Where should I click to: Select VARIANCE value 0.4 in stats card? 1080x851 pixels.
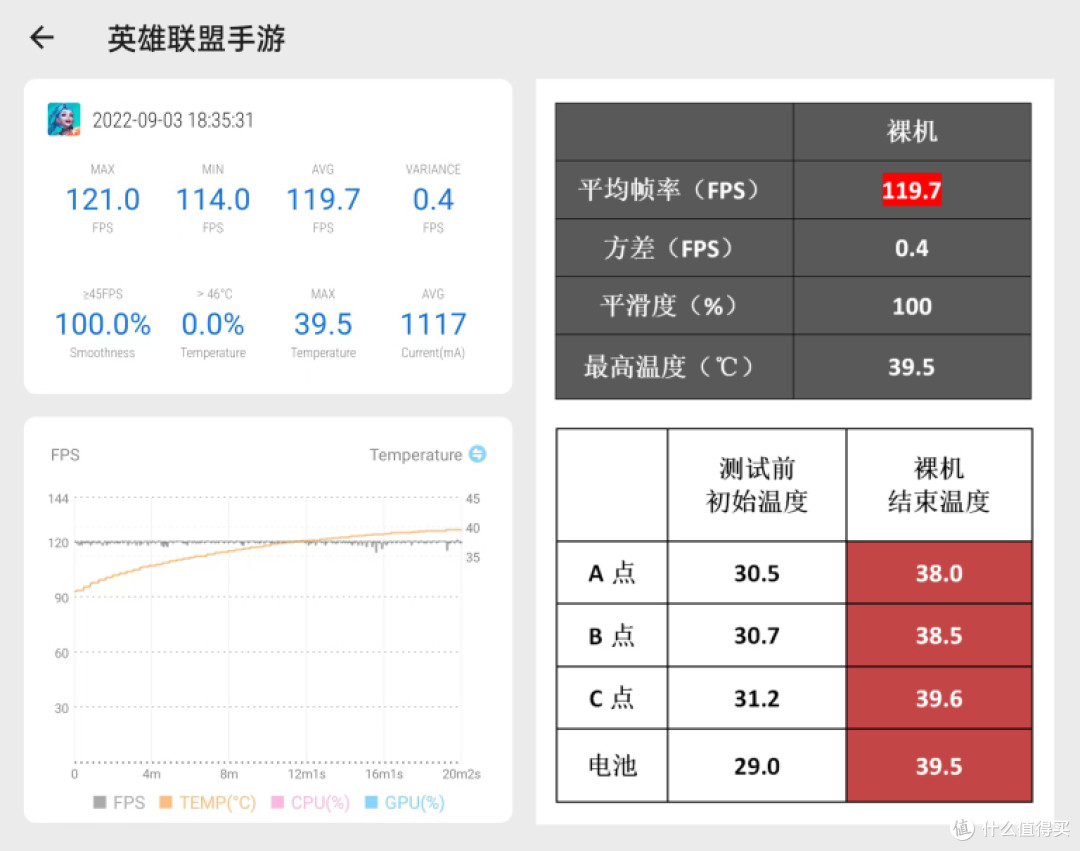click(433, 200)
